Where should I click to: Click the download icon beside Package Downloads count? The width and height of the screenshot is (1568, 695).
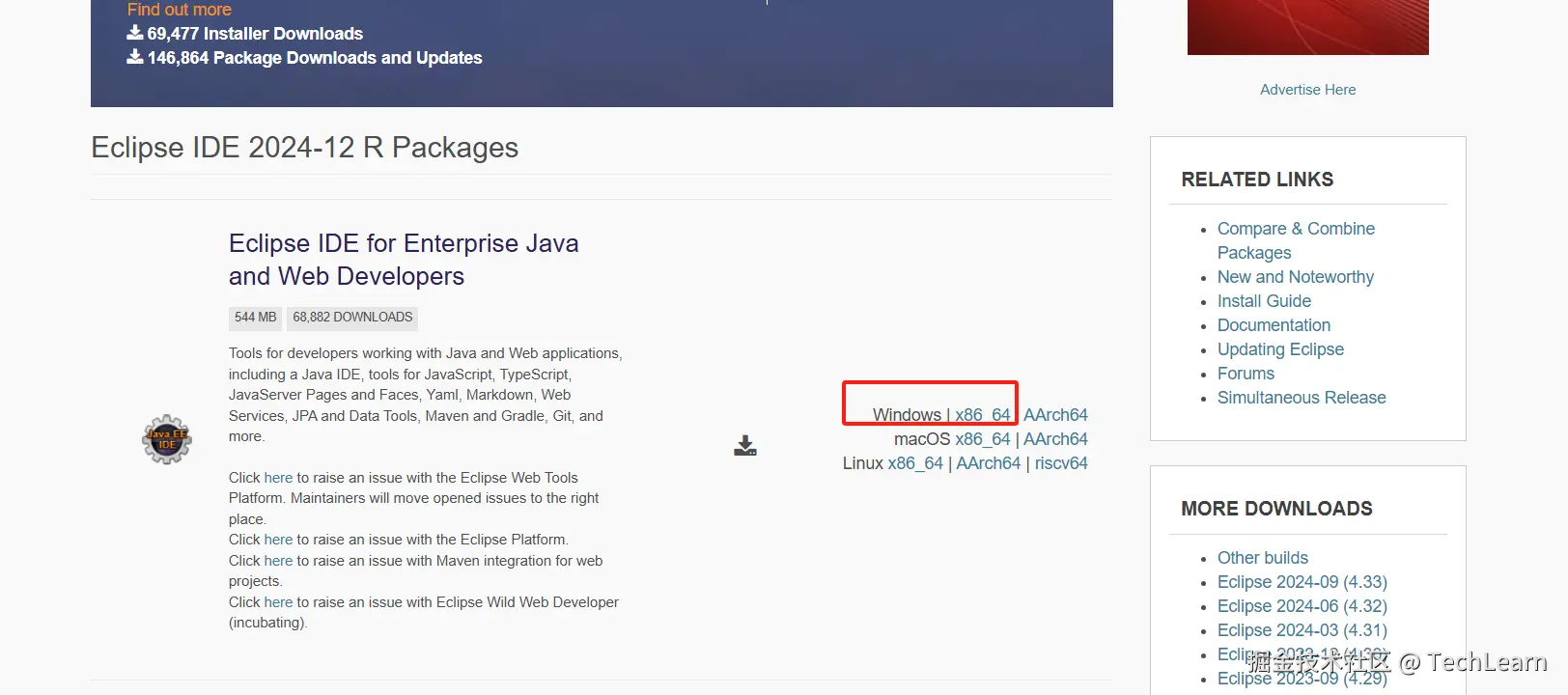coord(135,57)
